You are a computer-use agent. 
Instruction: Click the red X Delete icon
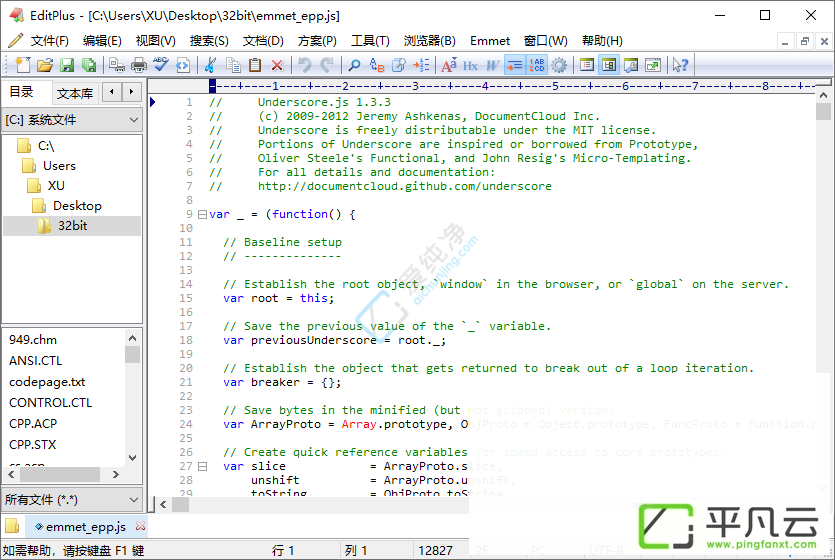tap(277, 65)
